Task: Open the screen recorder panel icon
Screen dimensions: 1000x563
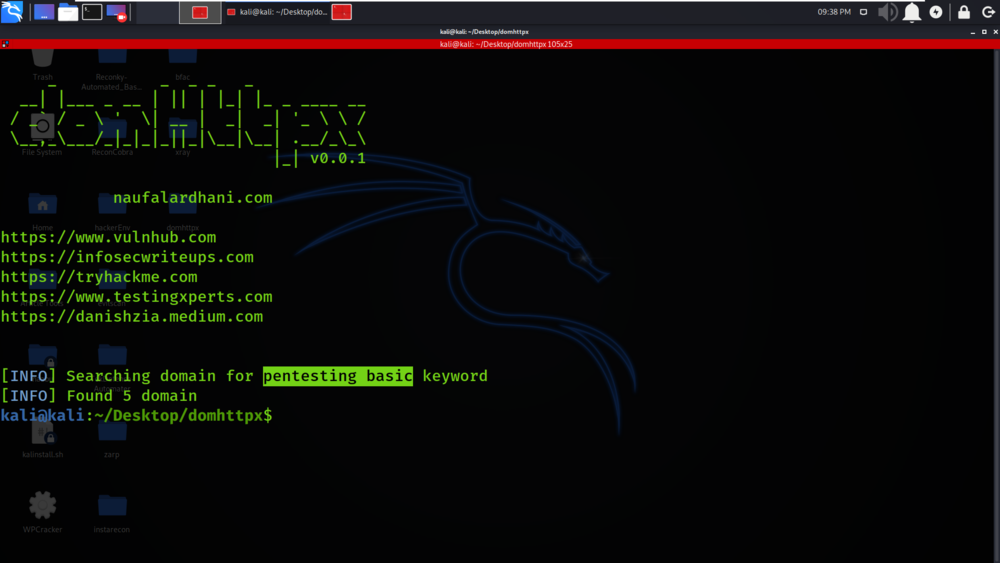Action: (116, 12)
